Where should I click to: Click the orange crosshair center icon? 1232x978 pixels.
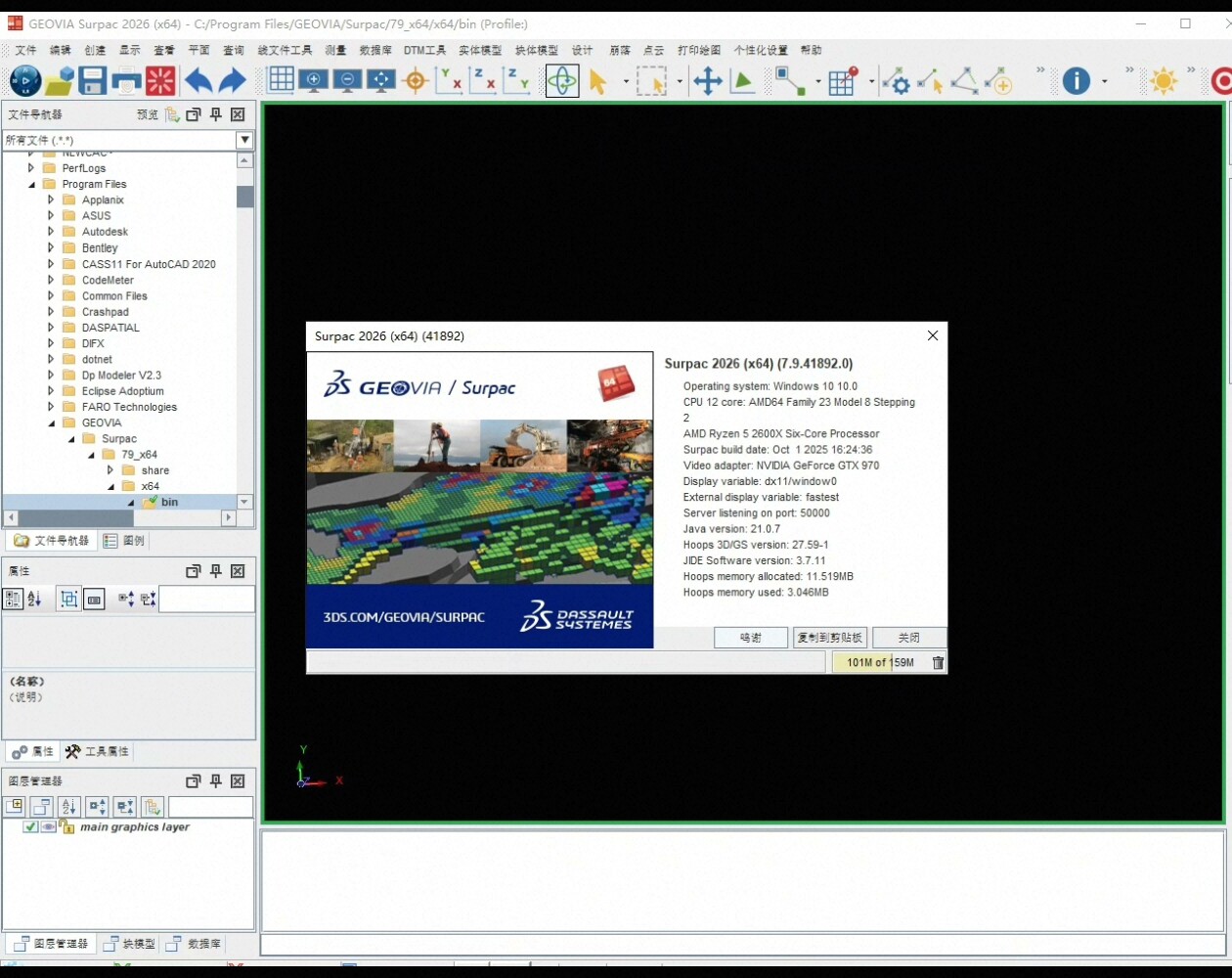(416, 80)
